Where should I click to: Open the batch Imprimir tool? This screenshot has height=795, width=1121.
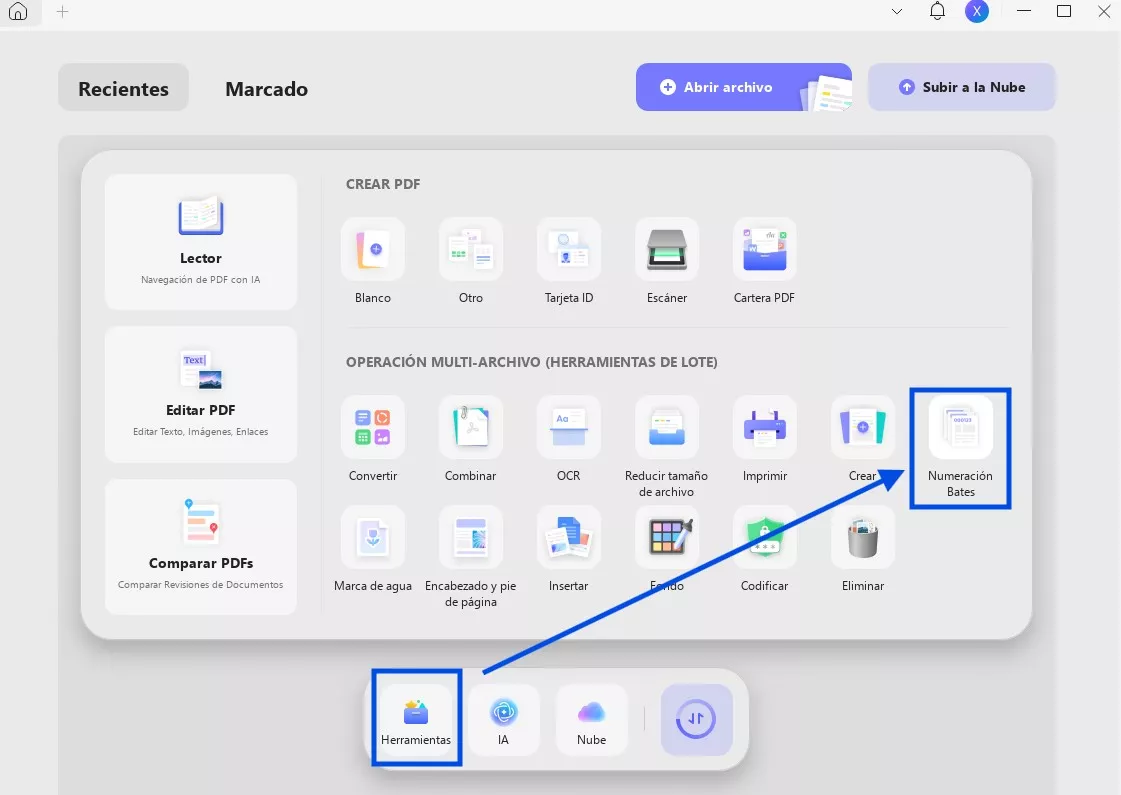[764, 428]
